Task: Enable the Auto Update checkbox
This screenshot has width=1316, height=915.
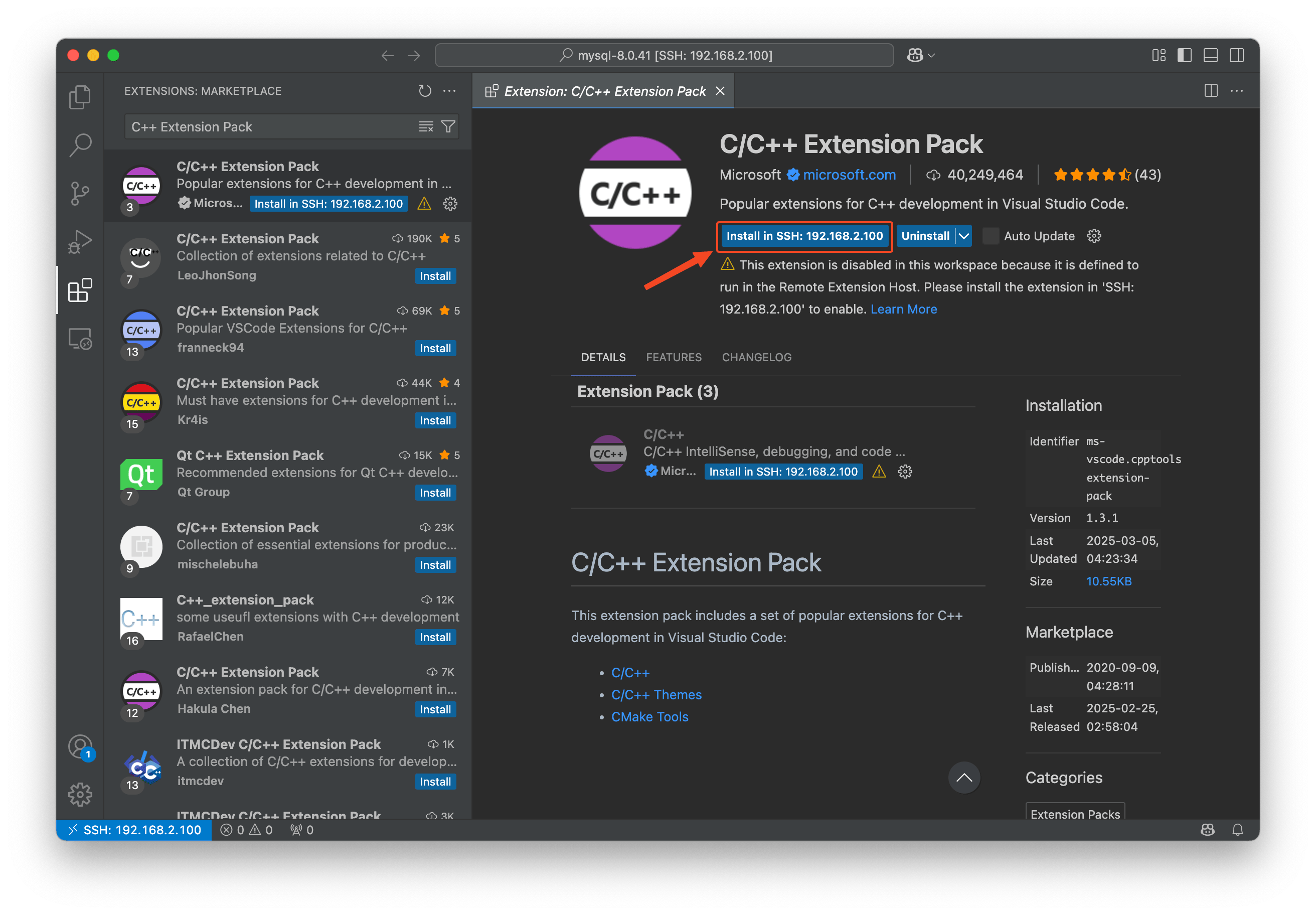Action: click(x=991, y=236)
